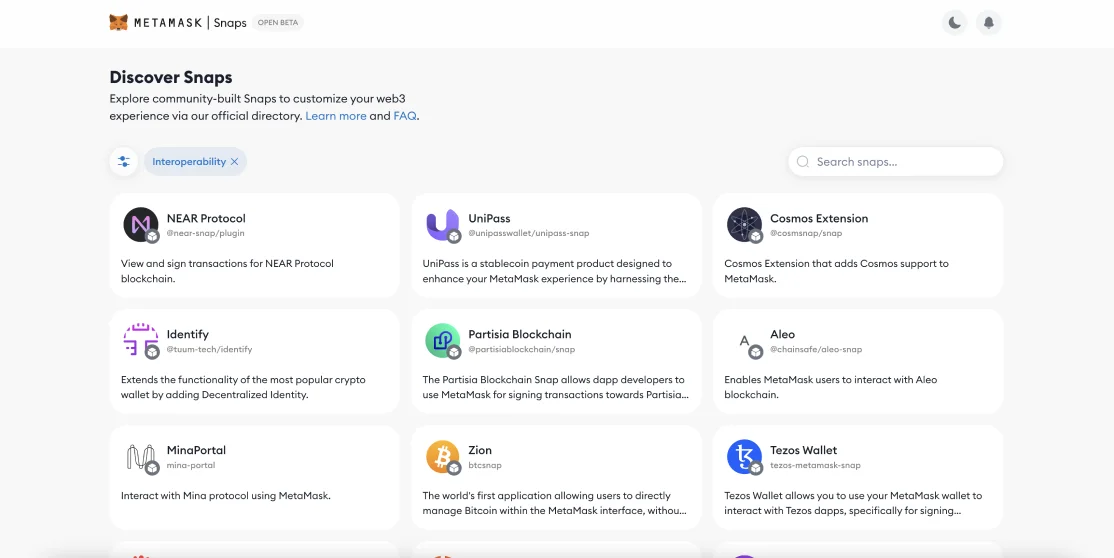The height and width of the screenshot is (558, 1114).
Task: Click the tezos-metamask-snap package name
Action: (x=815, y=466)
